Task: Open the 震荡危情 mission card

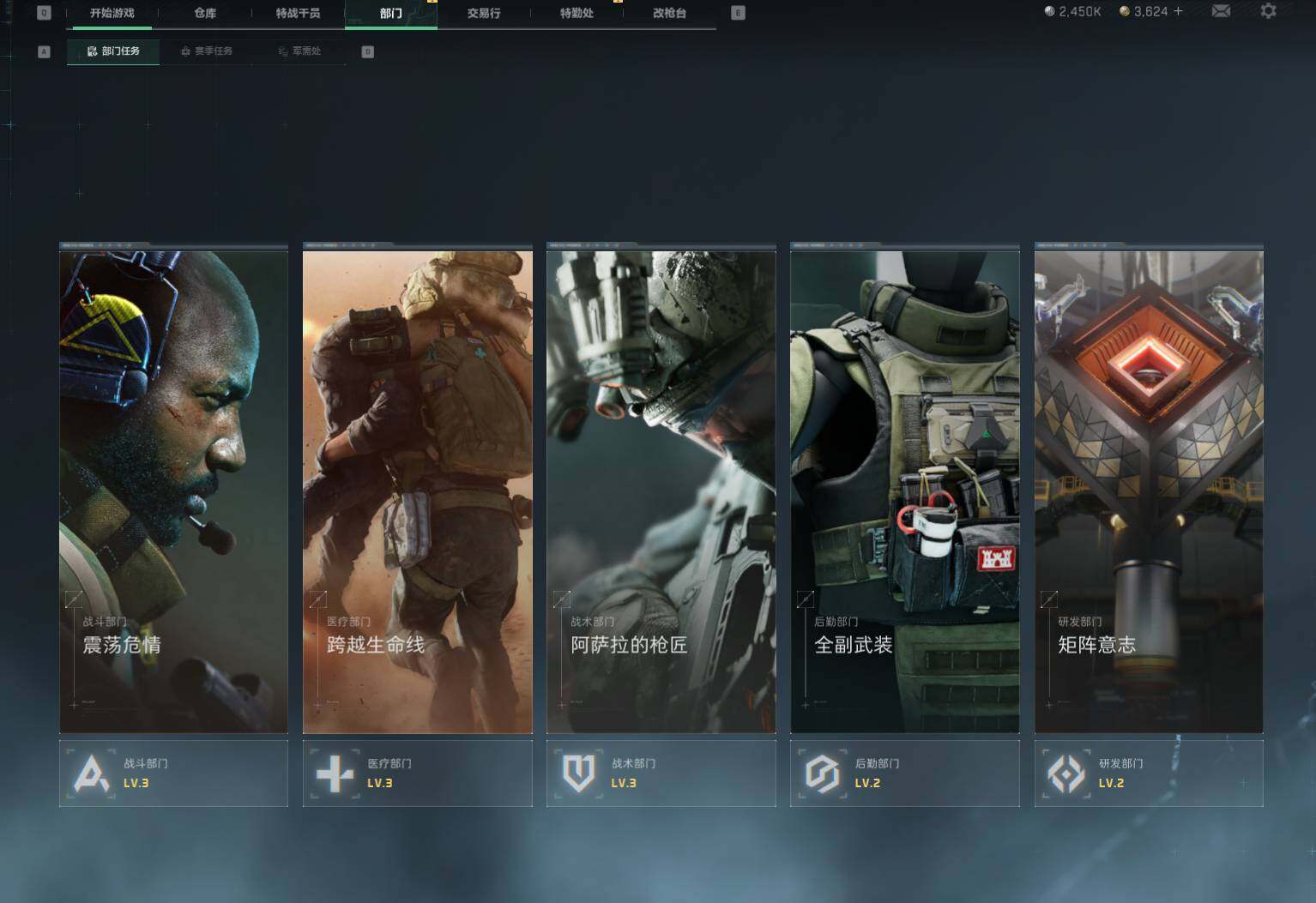Action: (173, 491)
